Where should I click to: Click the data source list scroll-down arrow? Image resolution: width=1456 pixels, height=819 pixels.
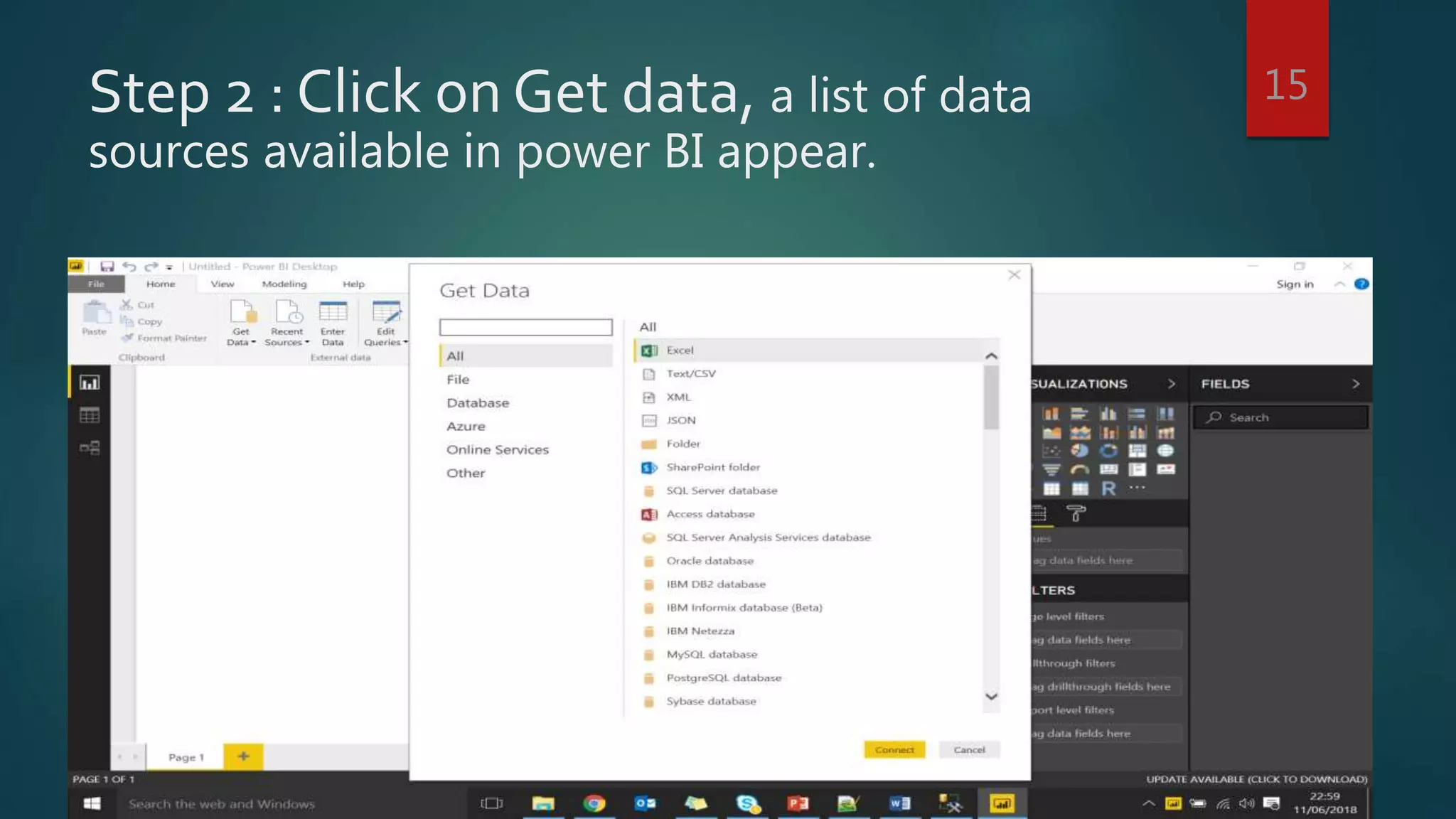(x=991, y=697)
